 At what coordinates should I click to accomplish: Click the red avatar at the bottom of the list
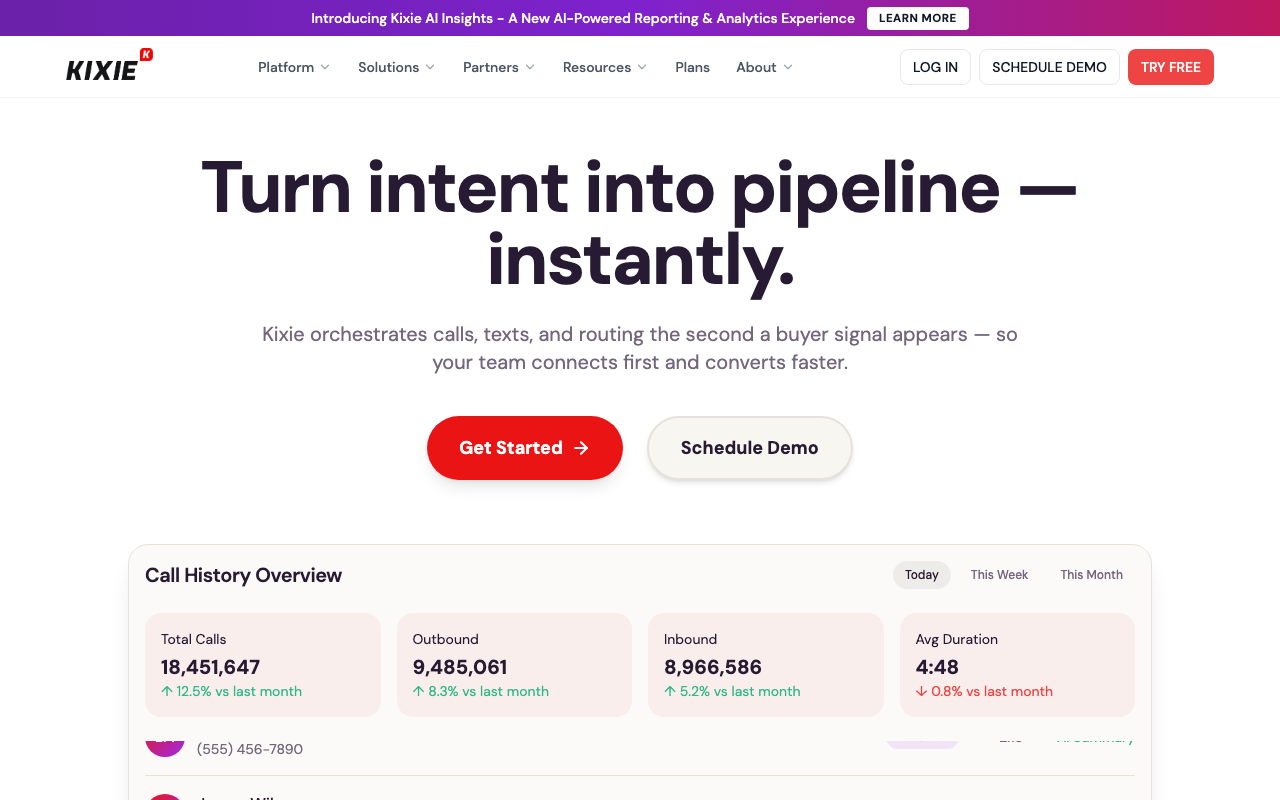[165, 796]
